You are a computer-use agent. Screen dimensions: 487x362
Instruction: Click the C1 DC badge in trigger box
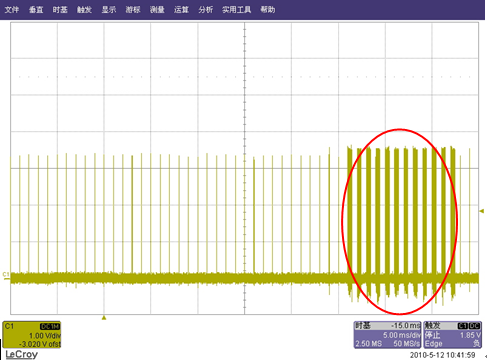tap(469, 326)
